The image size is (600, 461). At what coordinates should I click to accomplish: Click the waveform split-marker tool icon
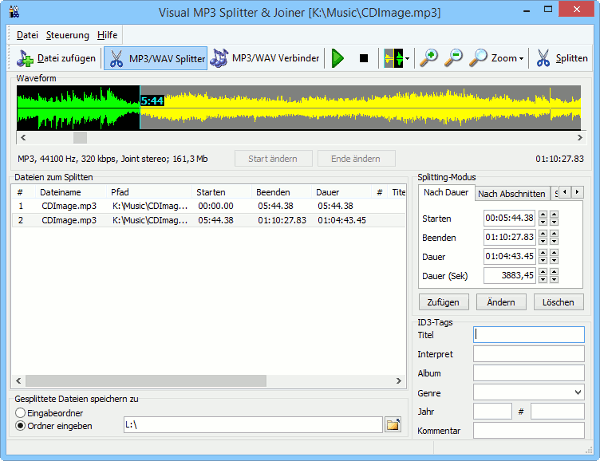click(393, 58)
